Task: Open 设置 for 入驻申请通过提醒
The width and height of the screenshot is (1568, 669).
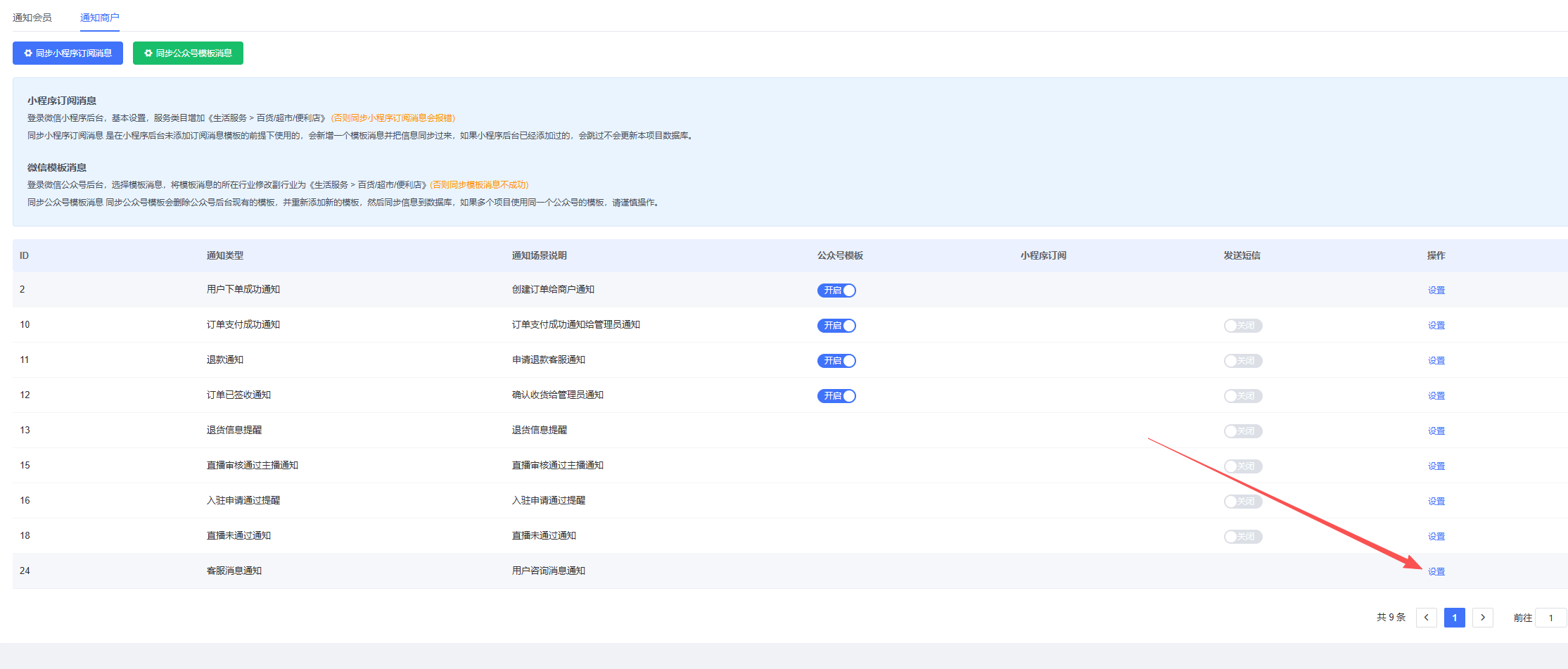Action: click(1436, 502)
